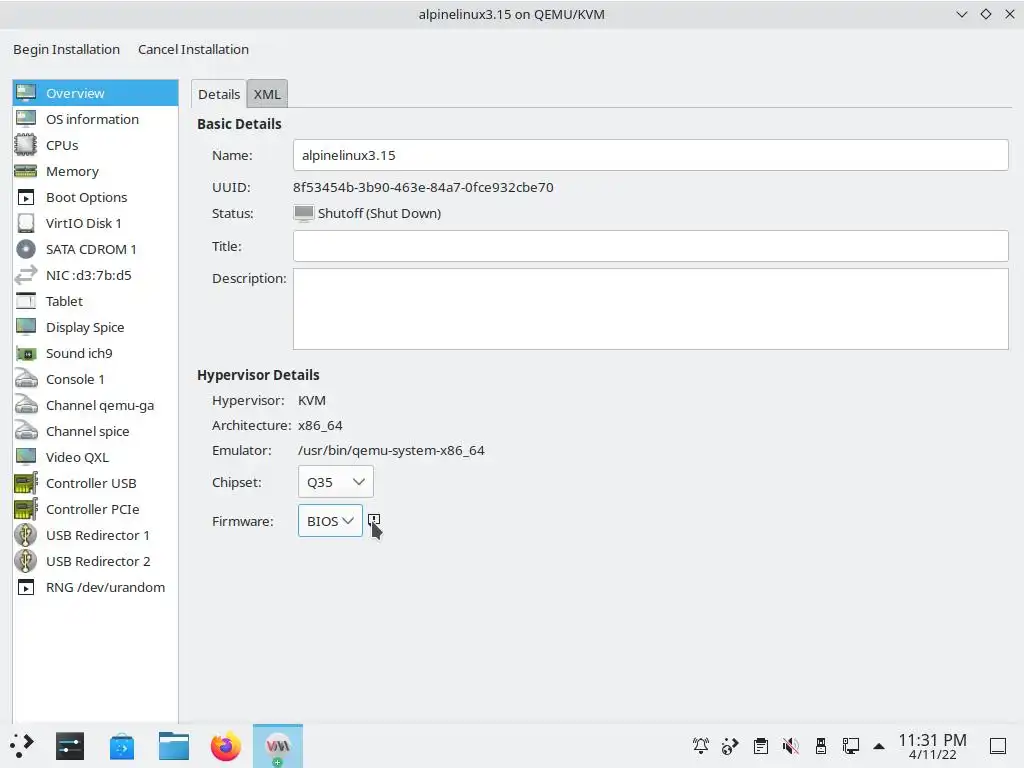Switch to the Details tab
The height and width of the screenshot is (768, 1024).
[x=219, y=94]
